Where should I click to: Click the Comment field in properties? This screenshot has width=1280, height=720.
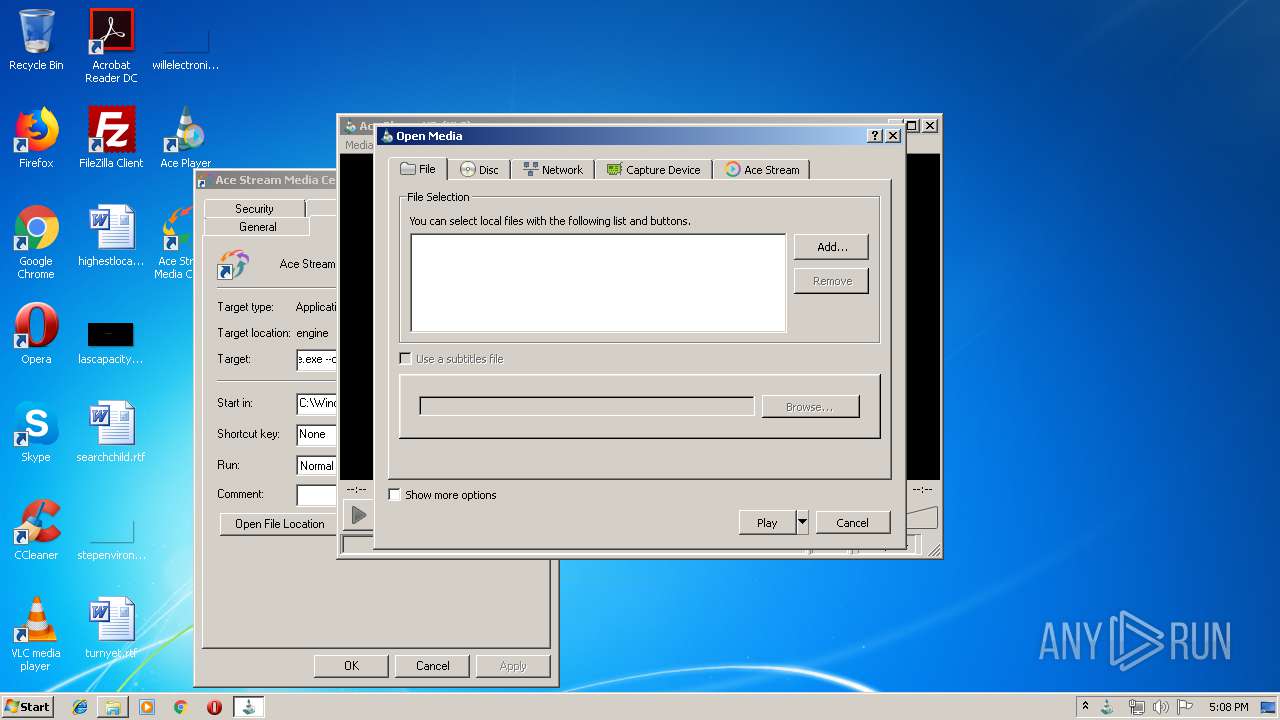[316, 495]
